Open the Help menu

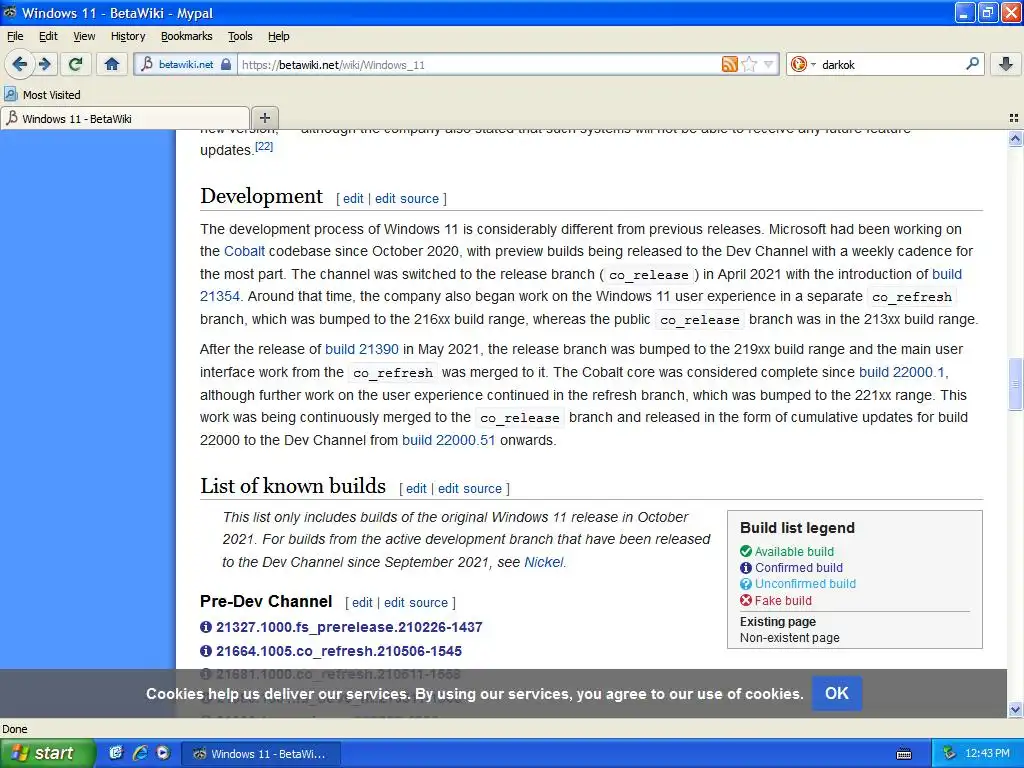click(x=279, y=36)
